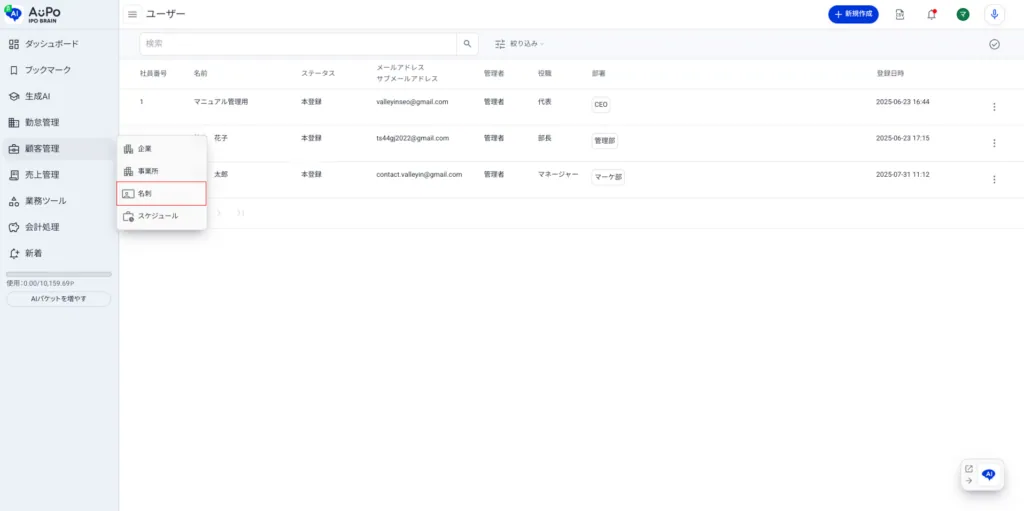Click the next page pagination arrow
The image size is (1024, 511).
coord(219,213)
